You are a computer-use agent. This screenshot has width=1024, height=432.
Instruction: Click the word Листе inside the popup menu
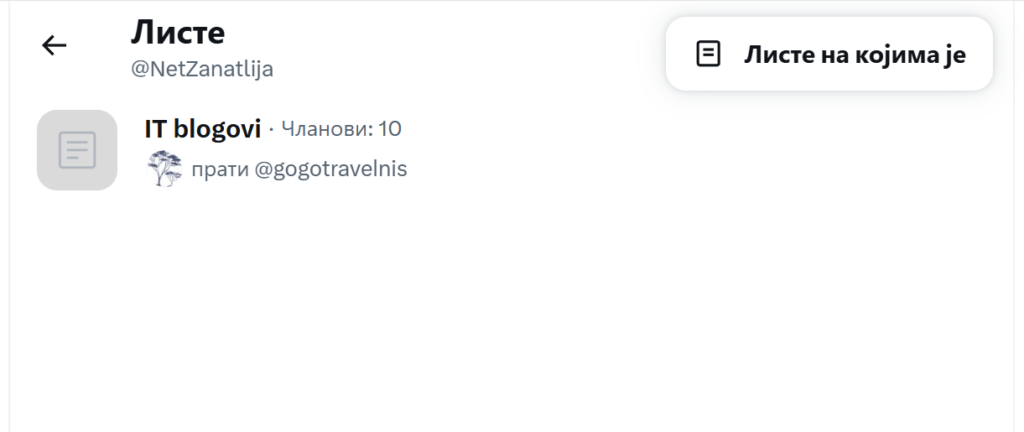776,54
